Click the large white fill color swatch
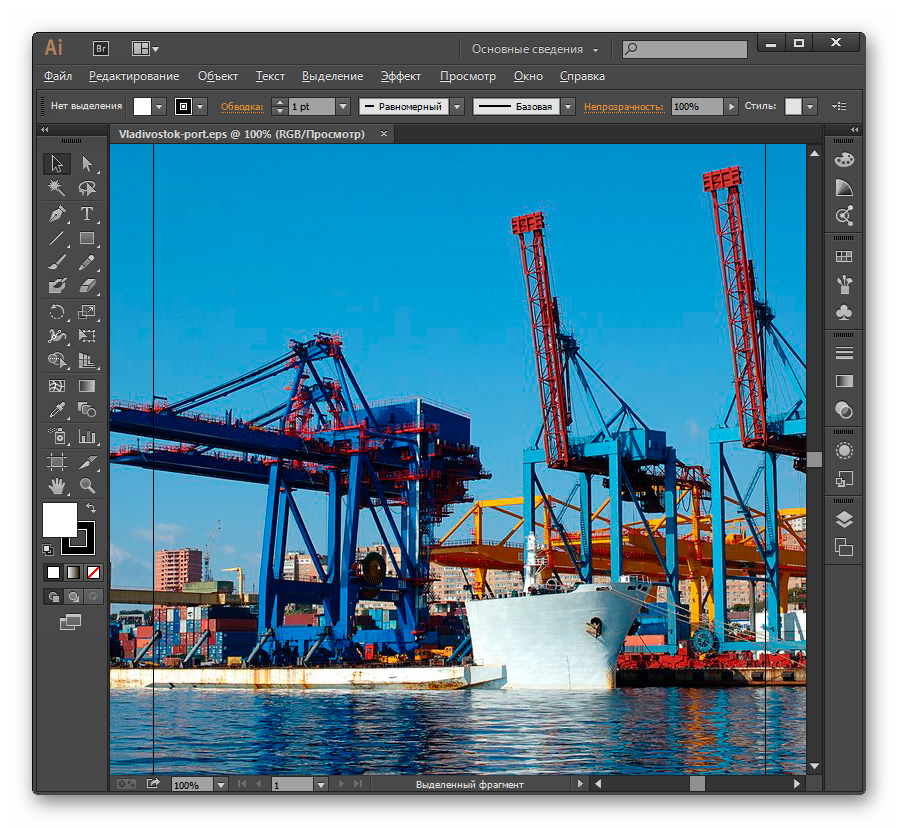This screenshot has height=828, width=899. pyautogui.click(x=59, y=519)
